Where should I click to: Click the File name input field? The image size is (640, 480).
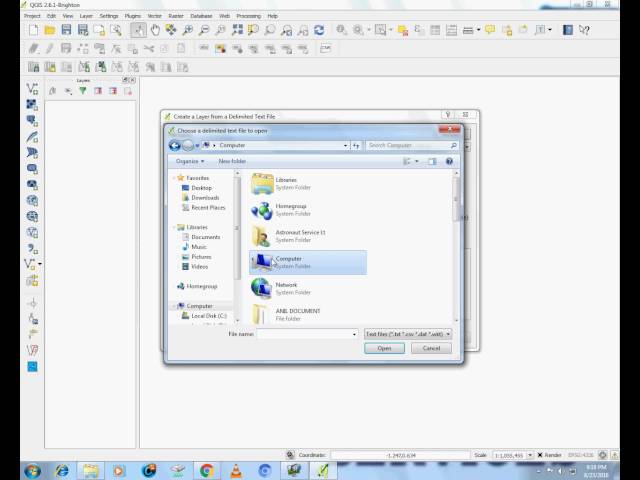tap(307, 334)
